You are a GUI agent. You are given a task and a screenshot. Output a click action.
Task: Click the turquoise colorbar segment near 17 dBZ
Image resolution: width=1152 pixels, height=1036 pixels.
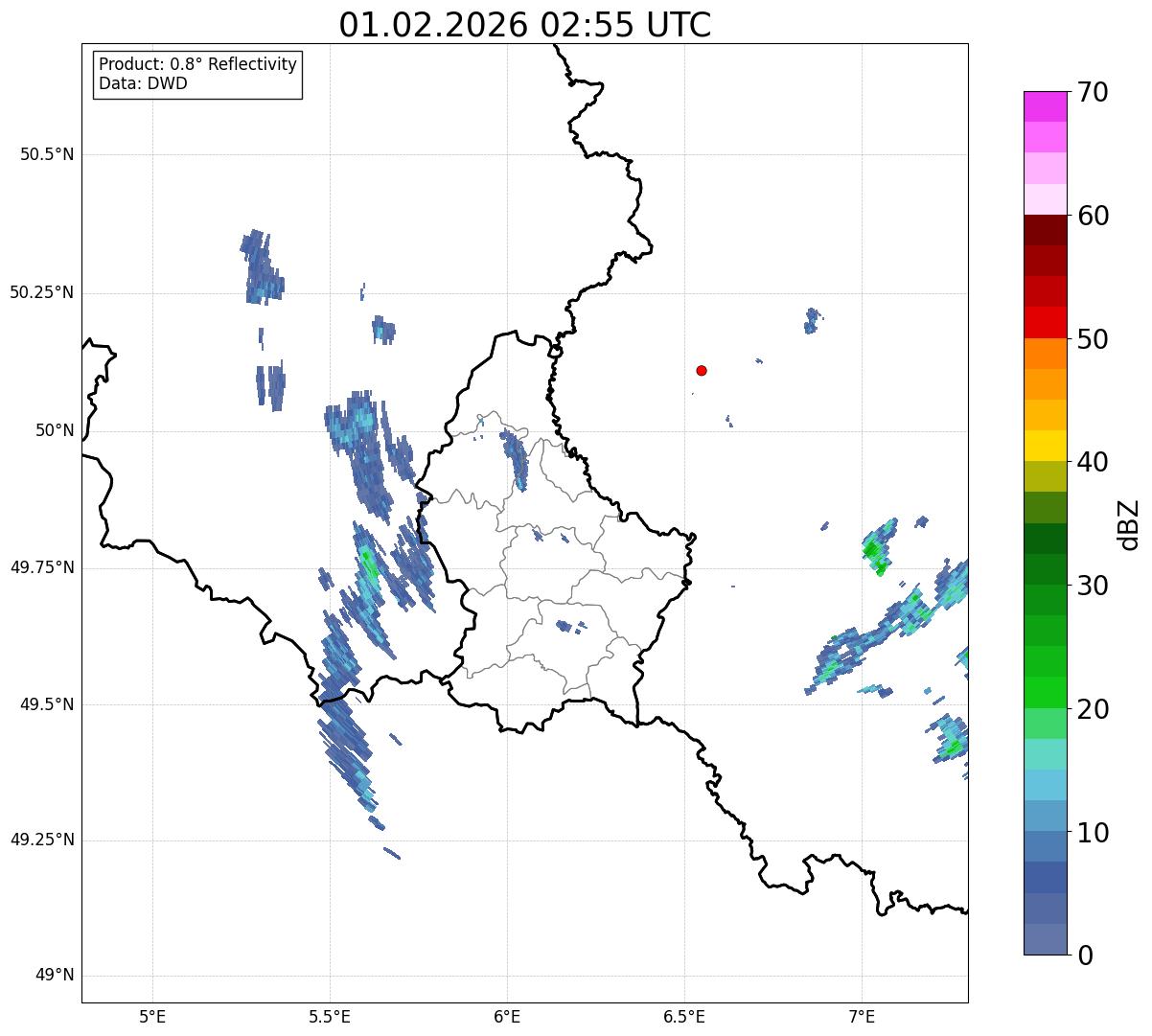coord(1045,754)
